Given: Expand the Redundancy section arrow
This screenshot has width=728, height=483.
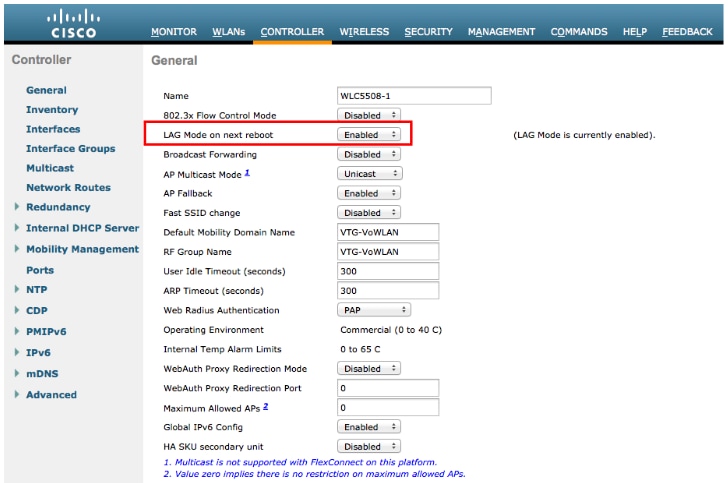Looking at the screenshot, I should pos(17,206).
